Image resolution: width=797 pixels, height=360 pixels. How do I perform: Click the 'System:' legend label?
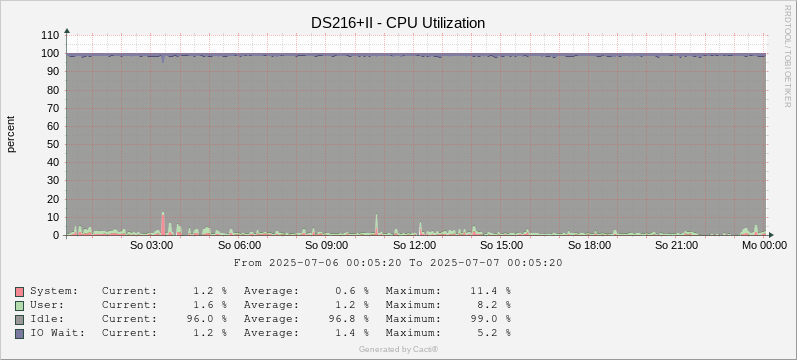54,291
